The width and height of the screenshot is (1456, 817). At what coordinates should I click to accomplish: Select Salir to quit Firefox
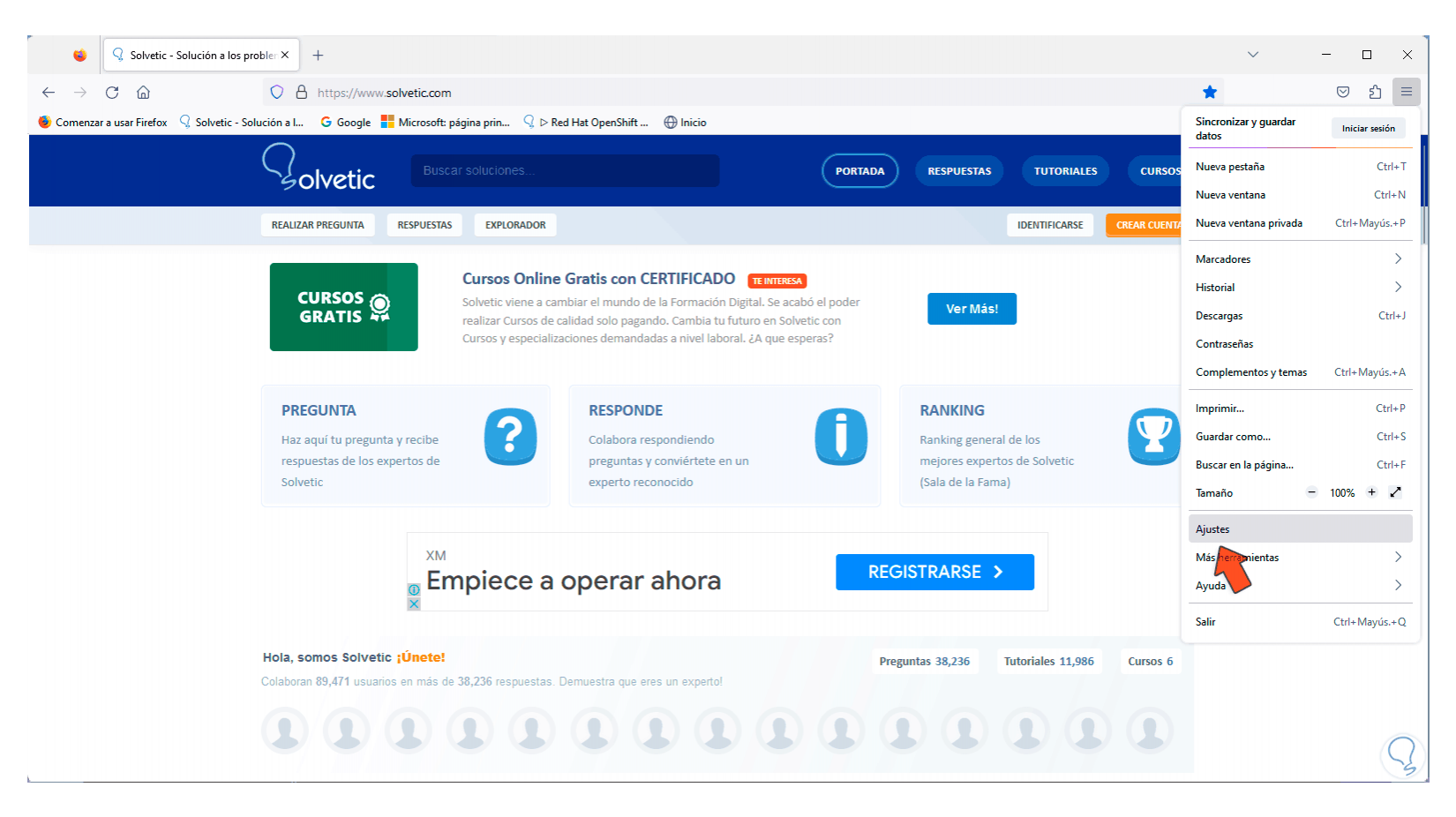tap(1301, 622)
